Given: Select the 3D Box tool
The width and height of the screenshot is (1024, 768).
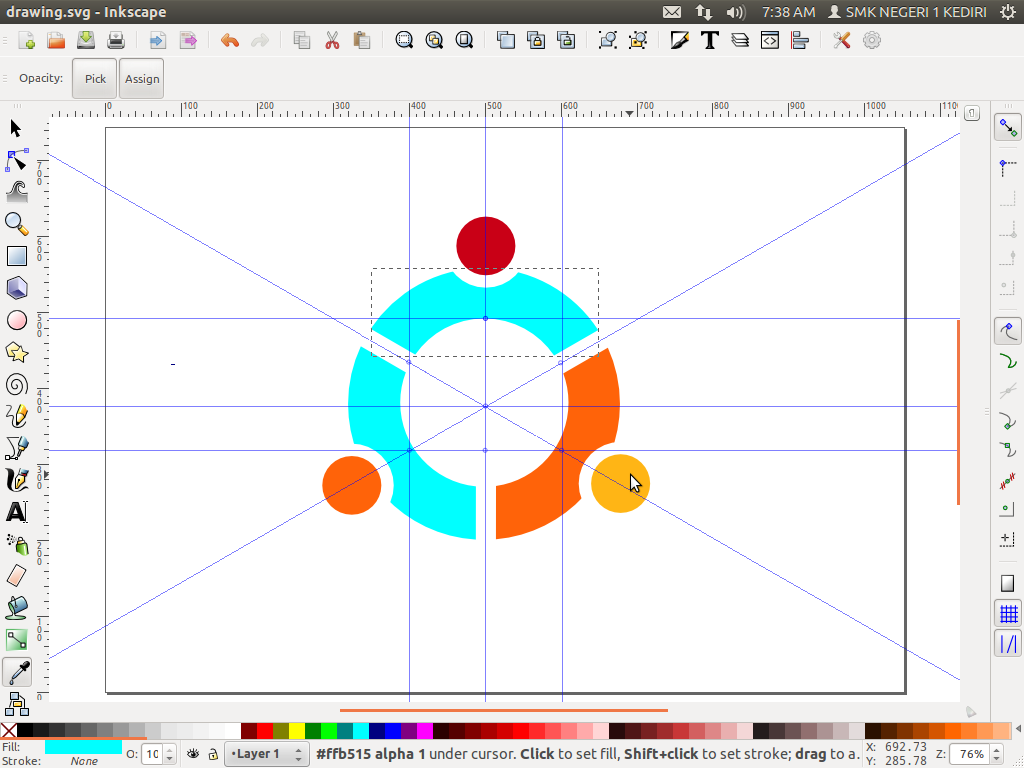Looking at the screenshot, I should [17, 288].
